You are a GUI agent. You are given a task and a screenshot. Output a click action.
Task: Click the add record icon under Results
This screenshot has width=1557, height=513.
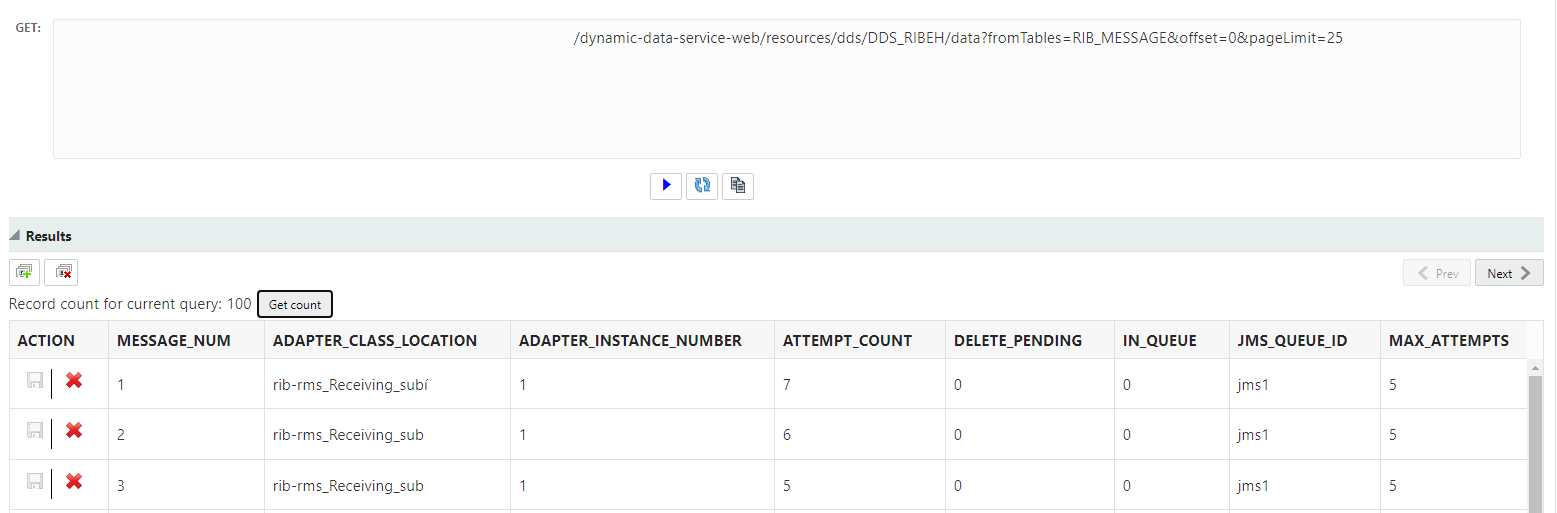[25, 272]
